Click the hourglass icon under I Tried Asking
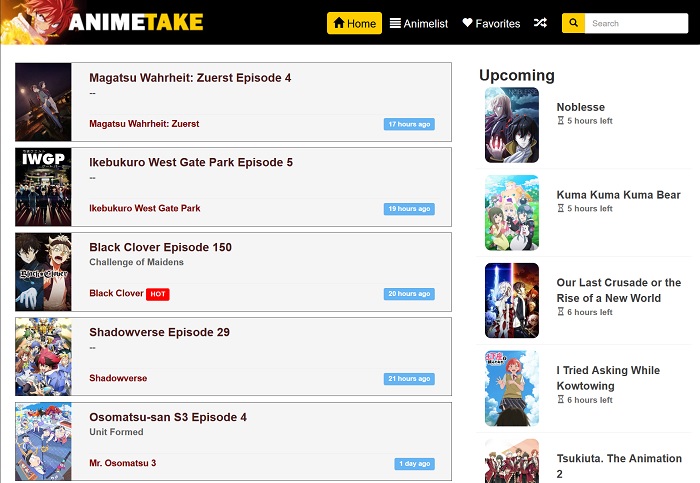 point(561,400)
